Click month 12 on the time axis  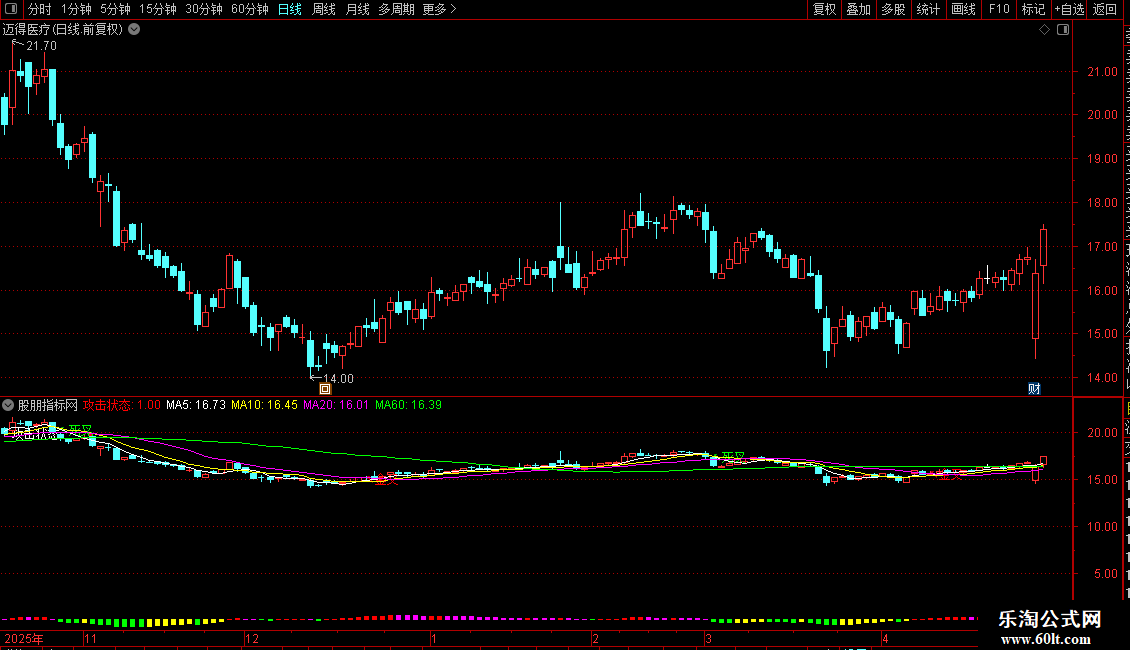click(x=252, y=638)
